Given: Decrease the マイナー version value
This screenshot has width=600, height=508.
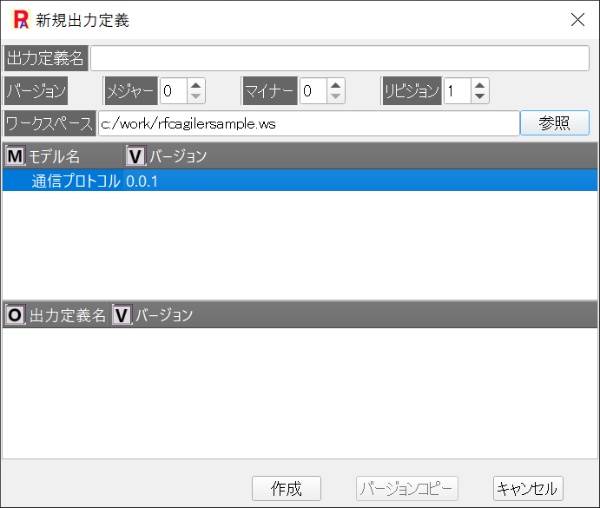Looking at the screenshot, I should click(x=336, y=96).
